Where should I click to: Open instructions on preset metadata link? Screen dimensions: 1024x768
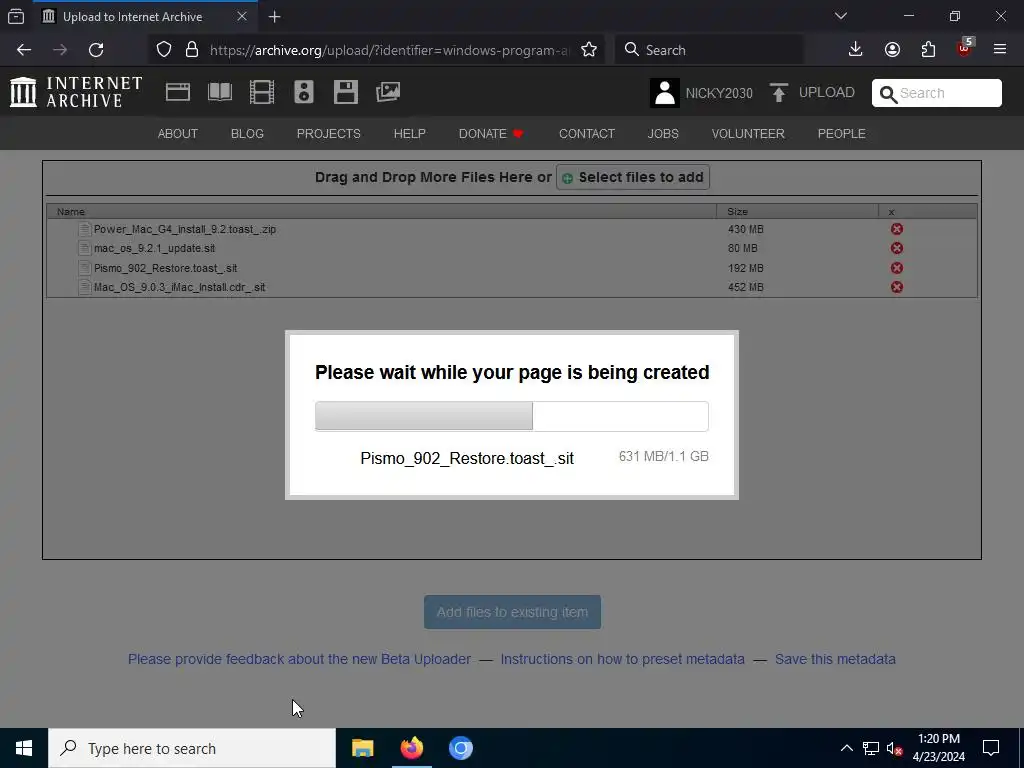click(622, 659)
